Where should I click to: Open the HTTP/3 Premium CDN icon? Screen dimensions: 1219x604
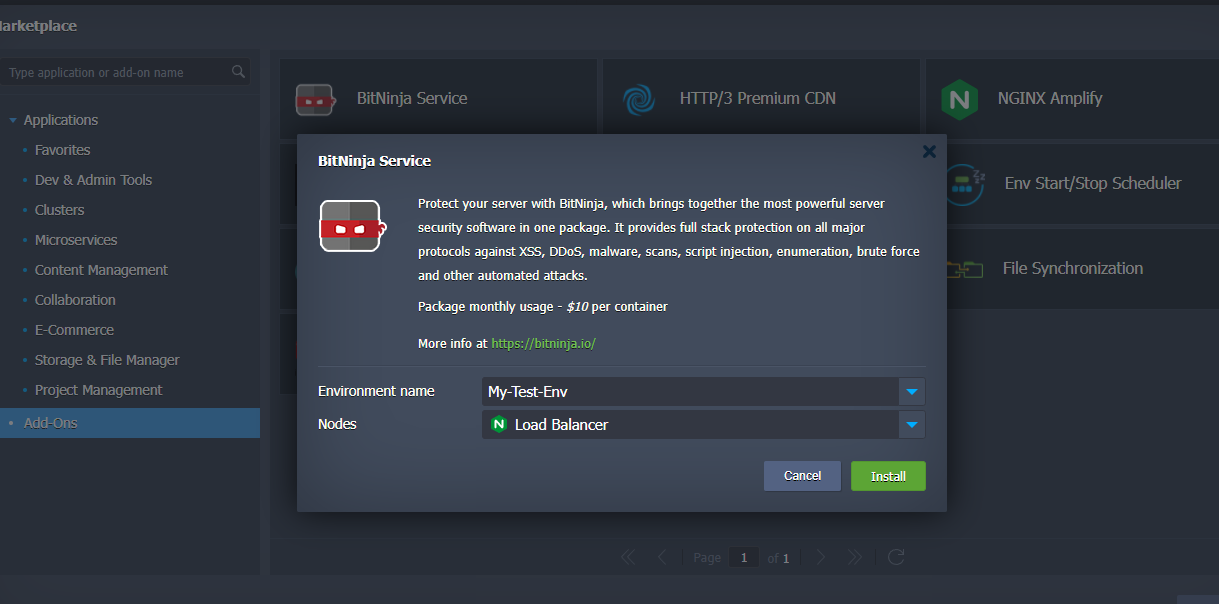638,99
